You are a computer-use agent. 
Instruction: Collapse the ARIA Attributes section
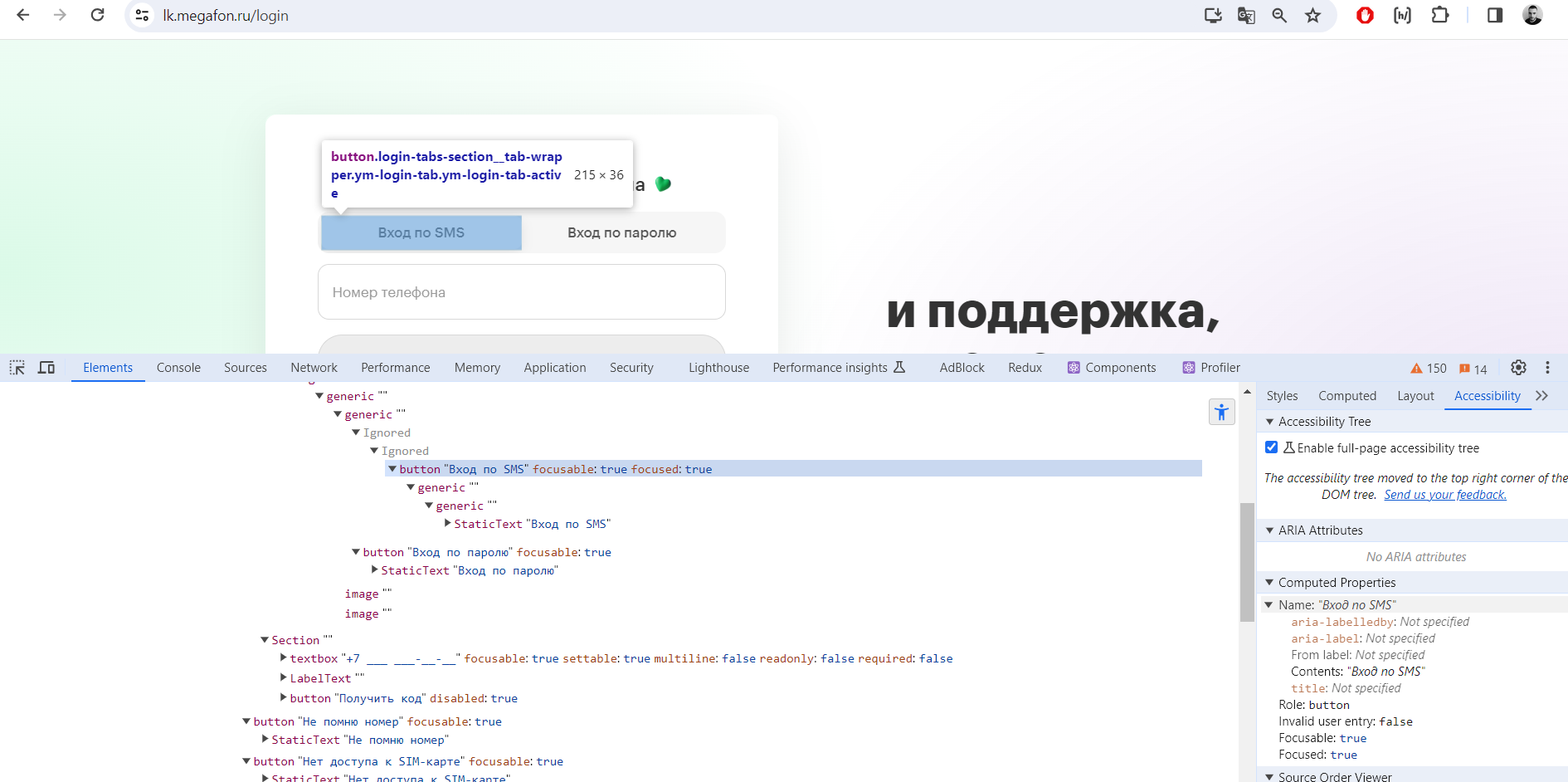(1269, 530)
